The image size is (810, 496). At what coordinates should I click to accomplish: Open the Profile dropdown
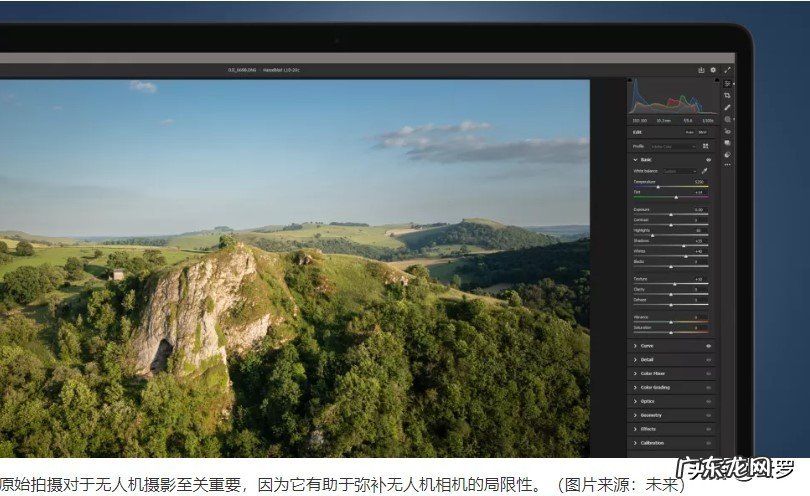(x=673, y=147)
